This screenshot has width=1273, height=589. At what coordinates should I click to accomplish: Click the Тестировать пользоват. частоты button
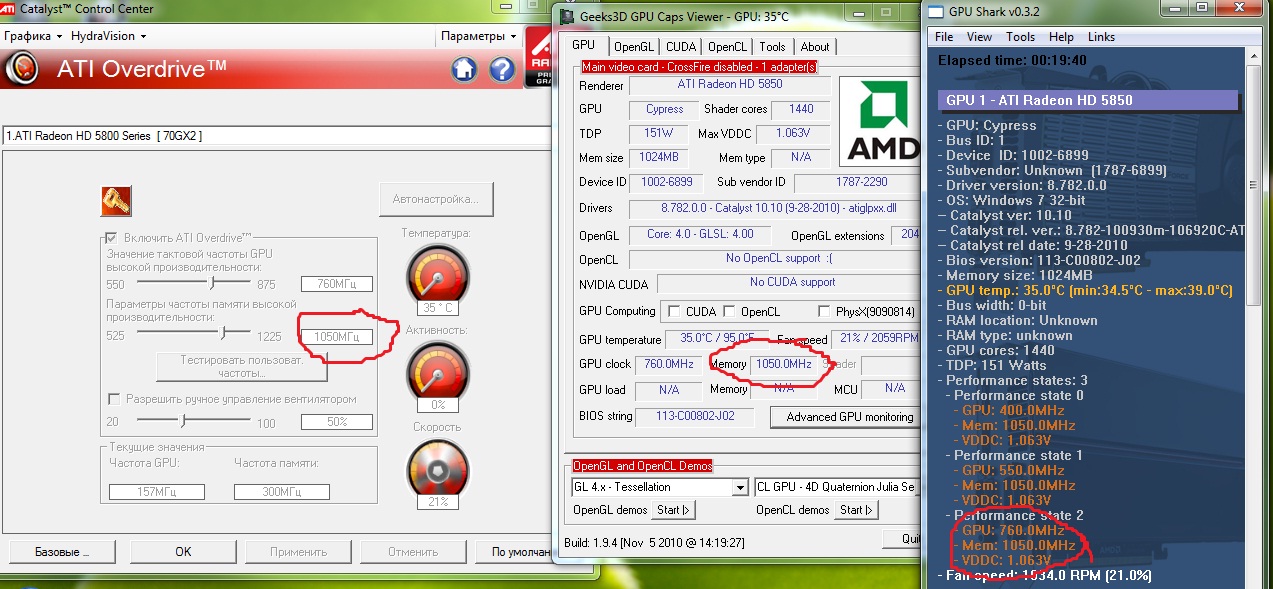241,366
